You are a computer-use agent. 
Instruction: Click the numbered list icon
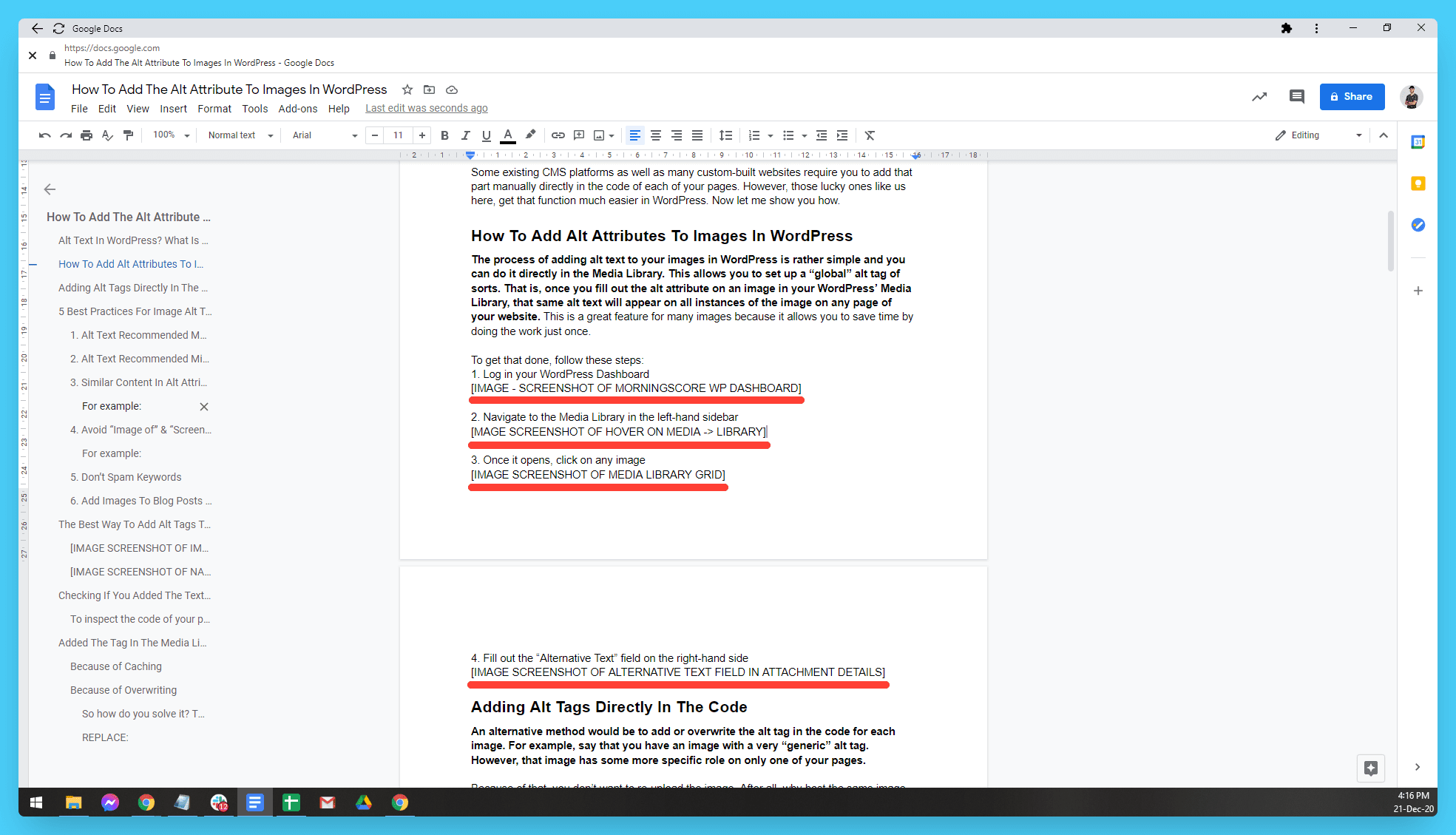click(753, 135)
